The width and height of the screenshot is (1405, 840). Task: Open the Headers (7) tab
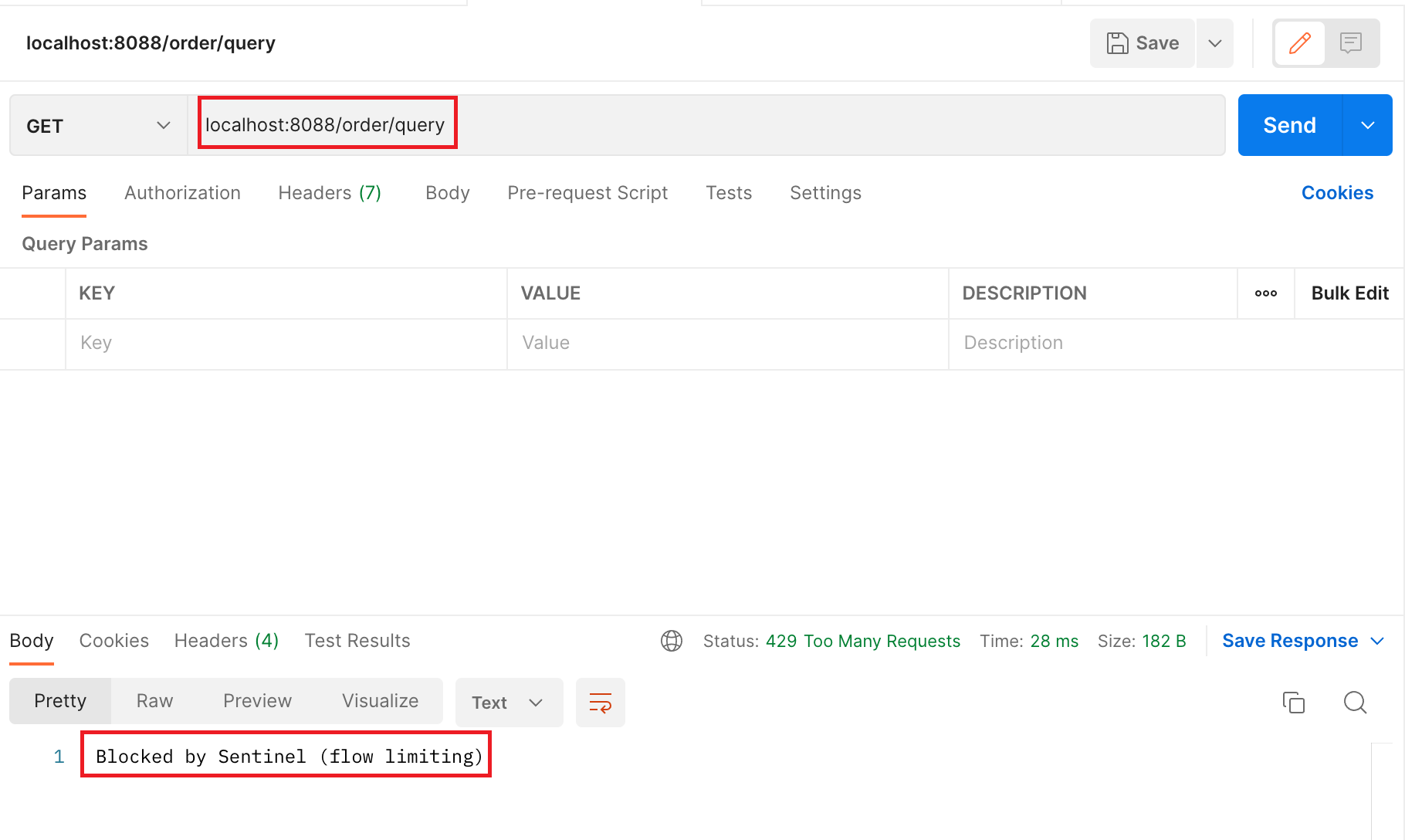click(330, 193)
